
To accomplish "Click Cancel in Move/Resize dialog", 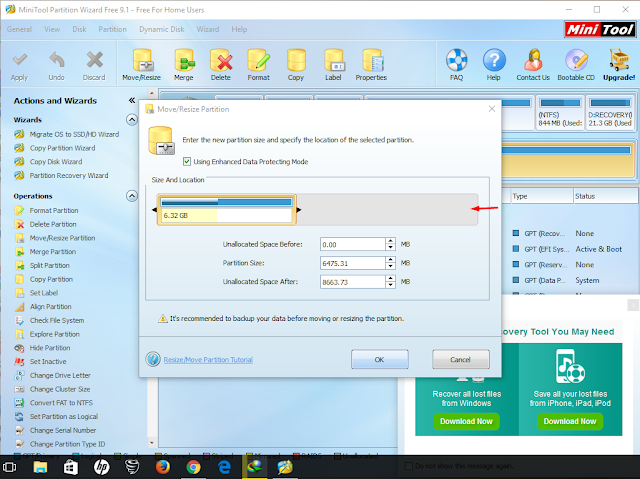I will pos(461,359).
